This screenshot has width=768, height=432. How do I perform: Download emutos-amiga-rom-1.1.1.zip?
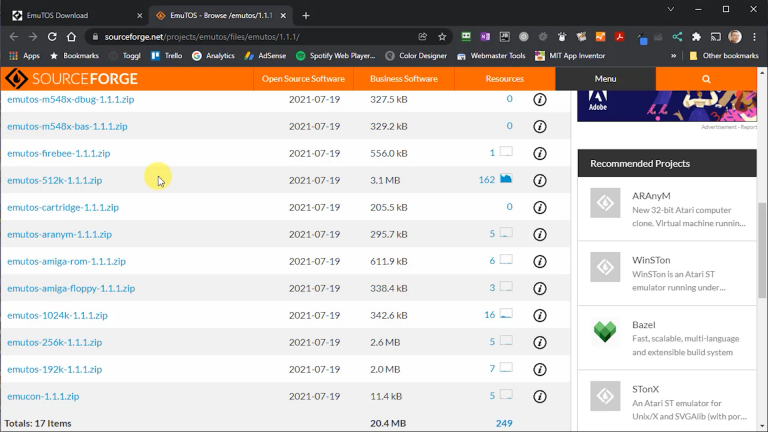point(66,261)
